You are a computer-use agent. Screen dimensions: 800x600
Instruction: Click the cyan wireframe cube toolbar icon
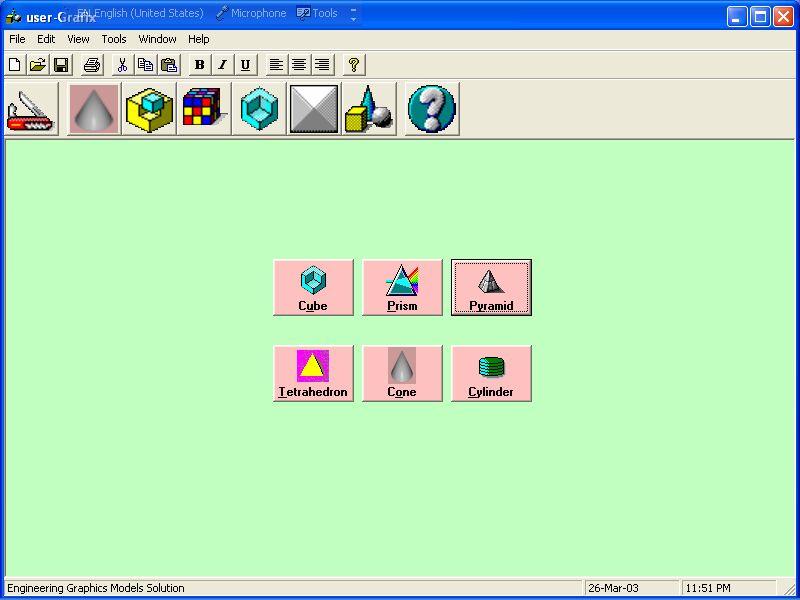260,109
